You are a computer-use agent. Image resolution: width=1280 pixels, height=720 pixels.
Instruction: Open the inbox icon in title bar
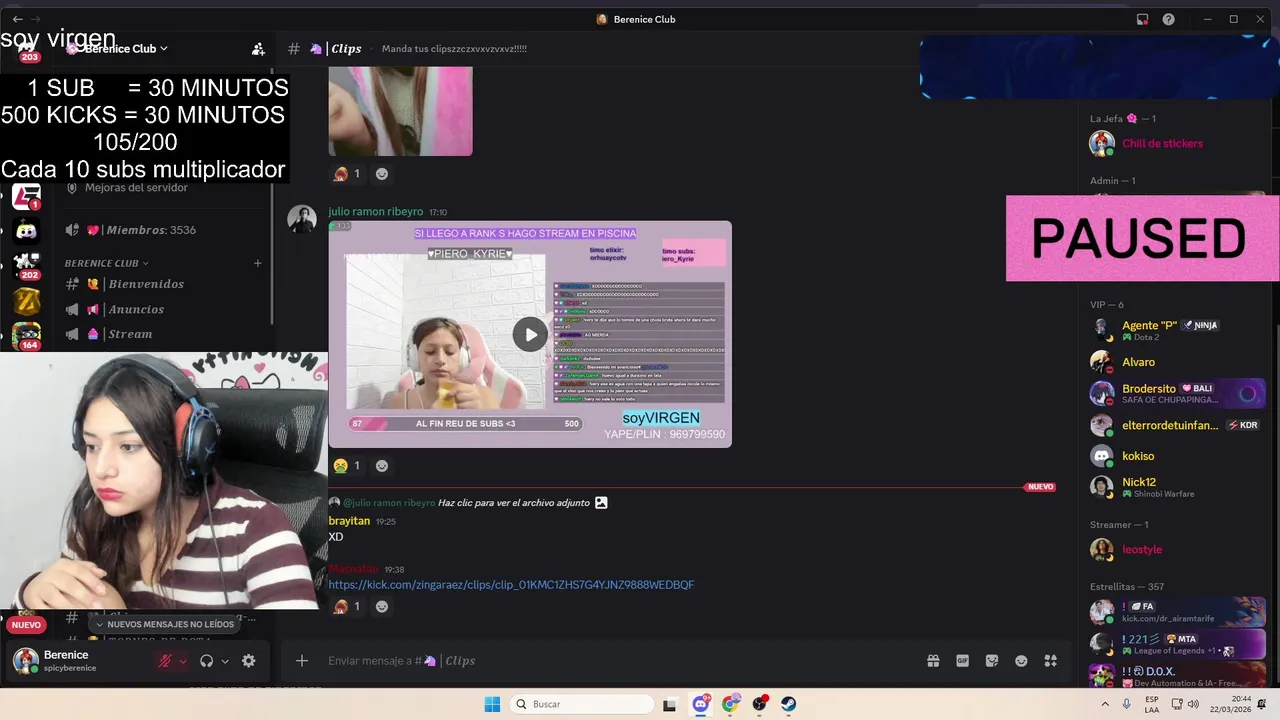[1142, 19]
